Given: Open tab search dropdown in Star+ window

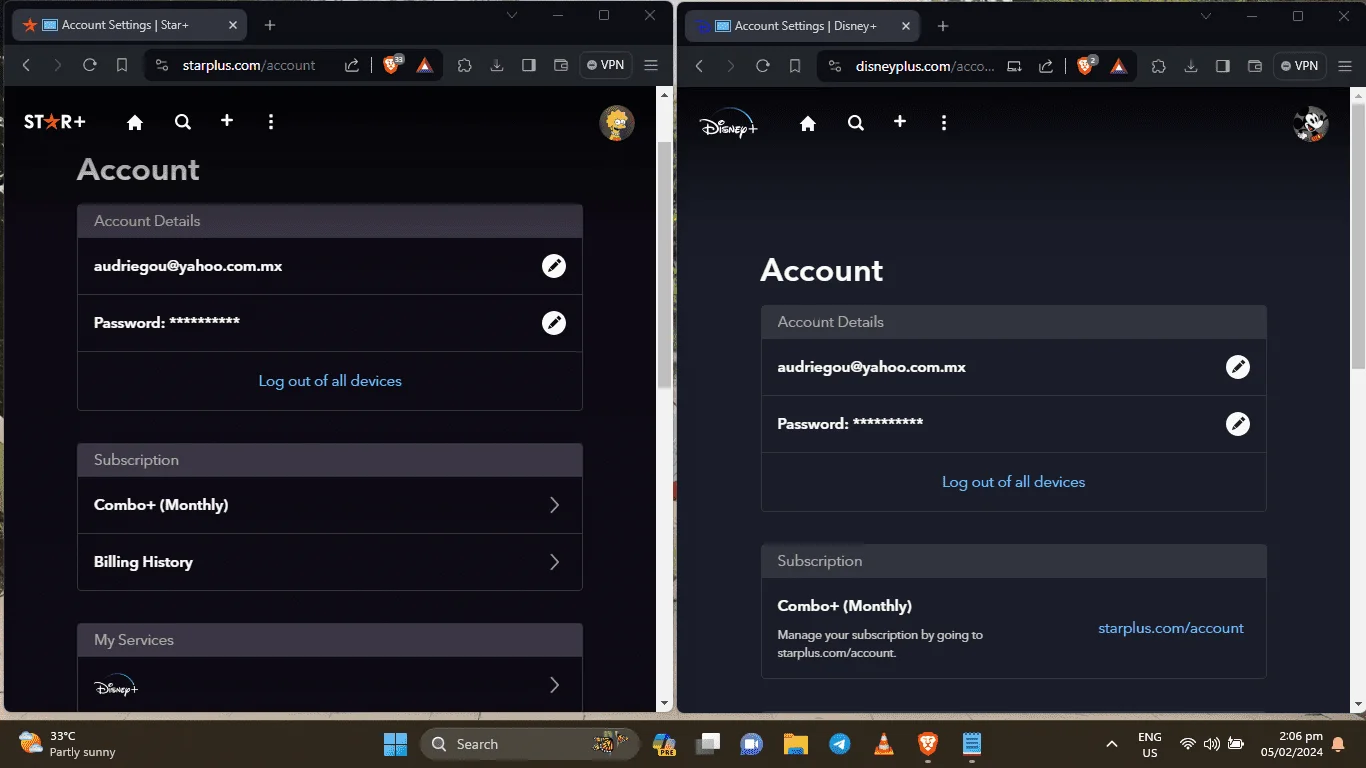Looking at the screenshot, I should pos(512,15).
